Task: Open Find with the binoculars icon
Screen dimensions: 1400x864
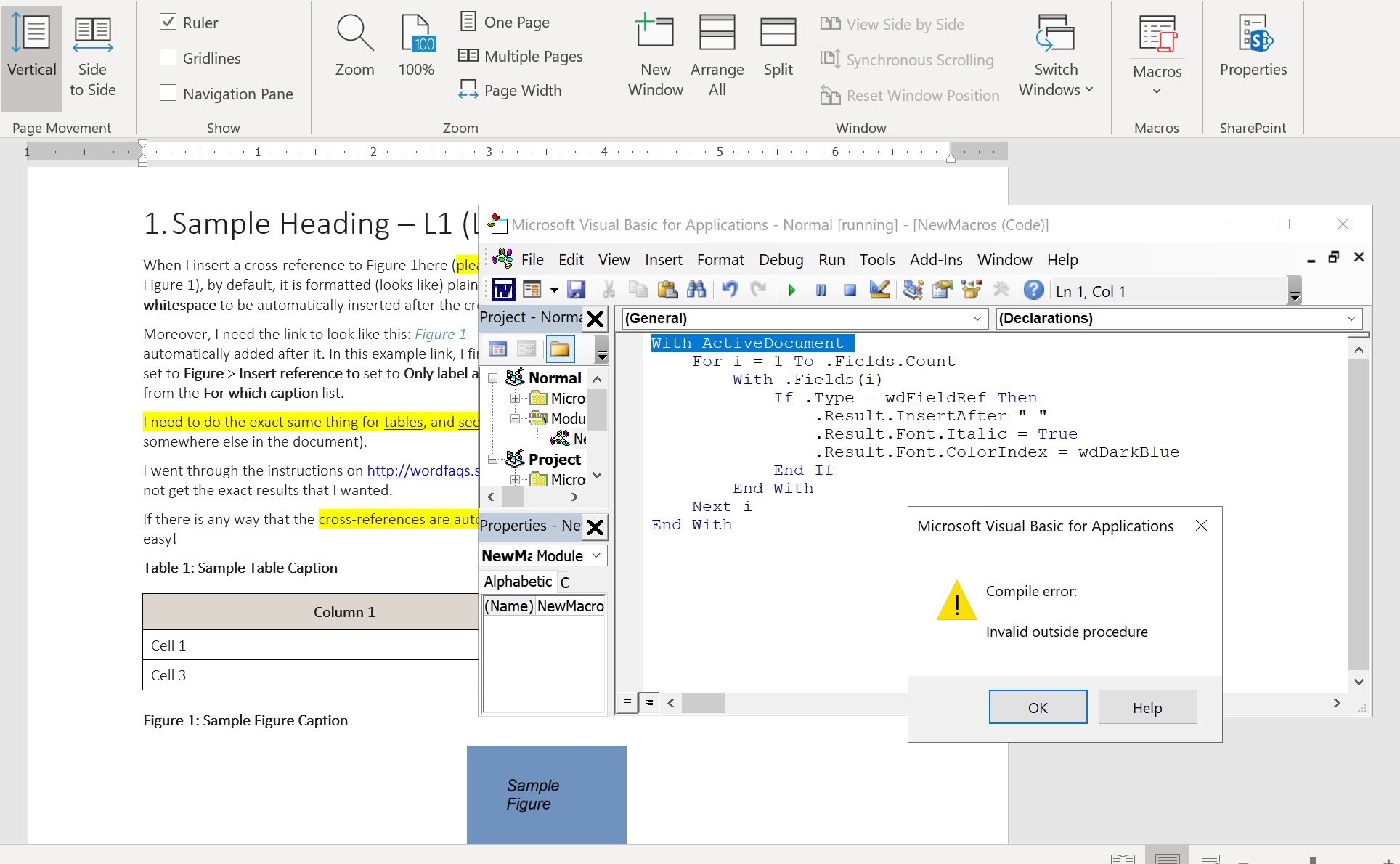Action: (x=696, y=290)
